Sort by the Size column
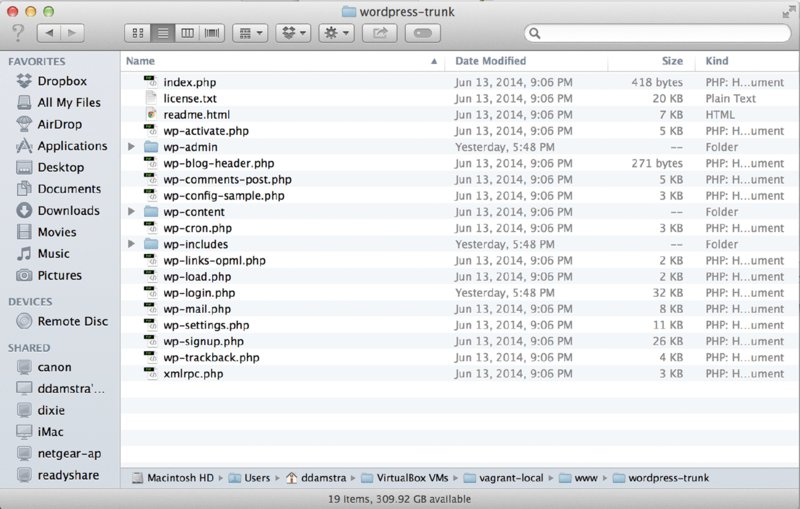Viewport: 800px width, 509px height. point(652,61)
